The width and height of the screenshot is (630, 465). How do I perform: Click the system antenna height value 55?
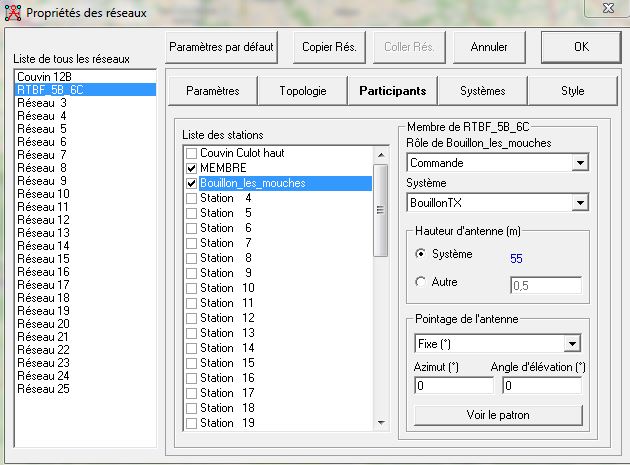[x=516, y=258]
